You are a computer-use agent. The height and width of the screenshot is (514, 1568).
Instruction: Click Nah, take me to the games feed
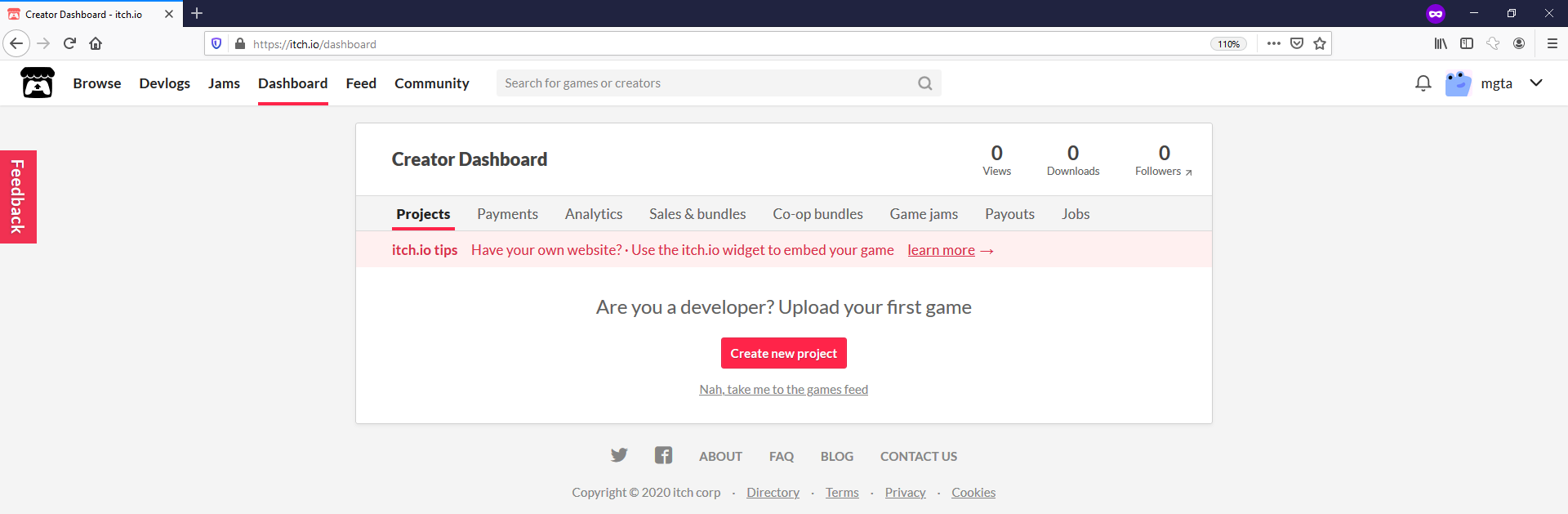point(783,390)
